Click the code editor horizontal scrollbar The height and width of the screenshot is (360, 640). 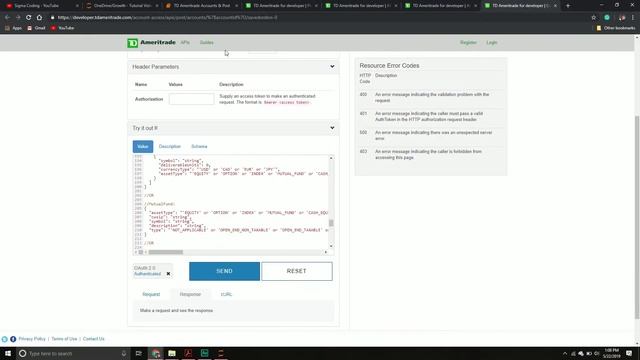pyautogui.click(x=165, y=252)
